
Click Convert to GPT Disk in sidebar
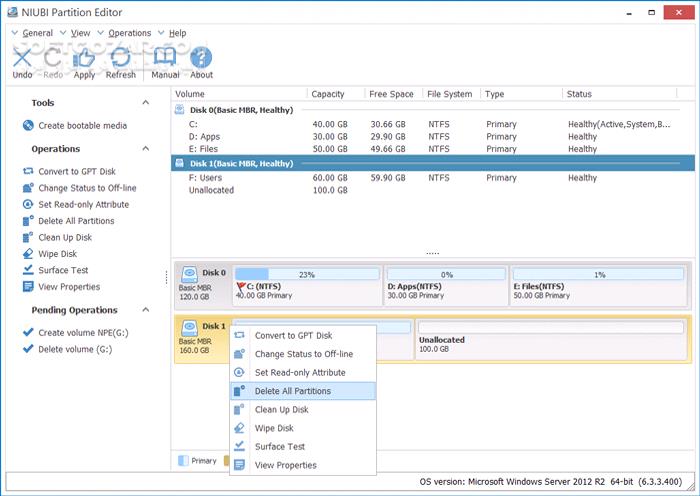77,171
